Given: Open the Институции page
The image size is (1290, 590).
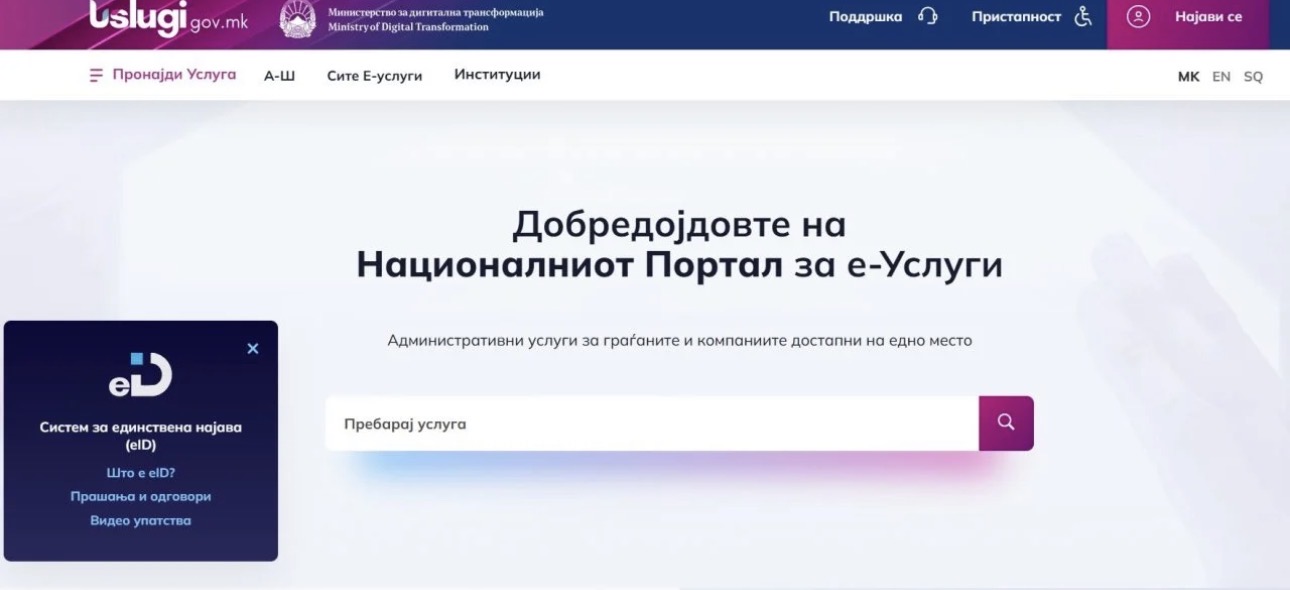Looking at the screenshot, I should [497, 75].
